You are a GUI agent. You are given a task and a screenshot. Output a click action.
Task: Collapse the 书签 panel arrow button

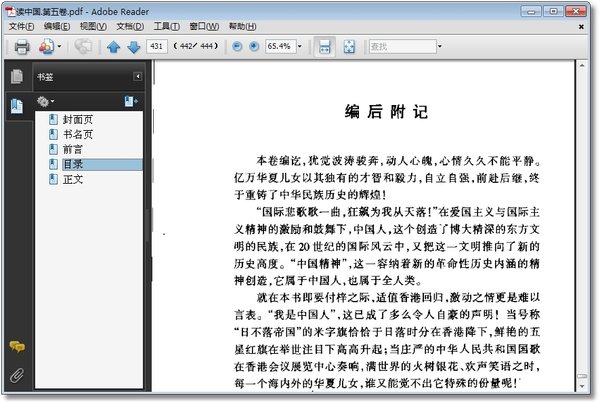[x=137, y=77]
